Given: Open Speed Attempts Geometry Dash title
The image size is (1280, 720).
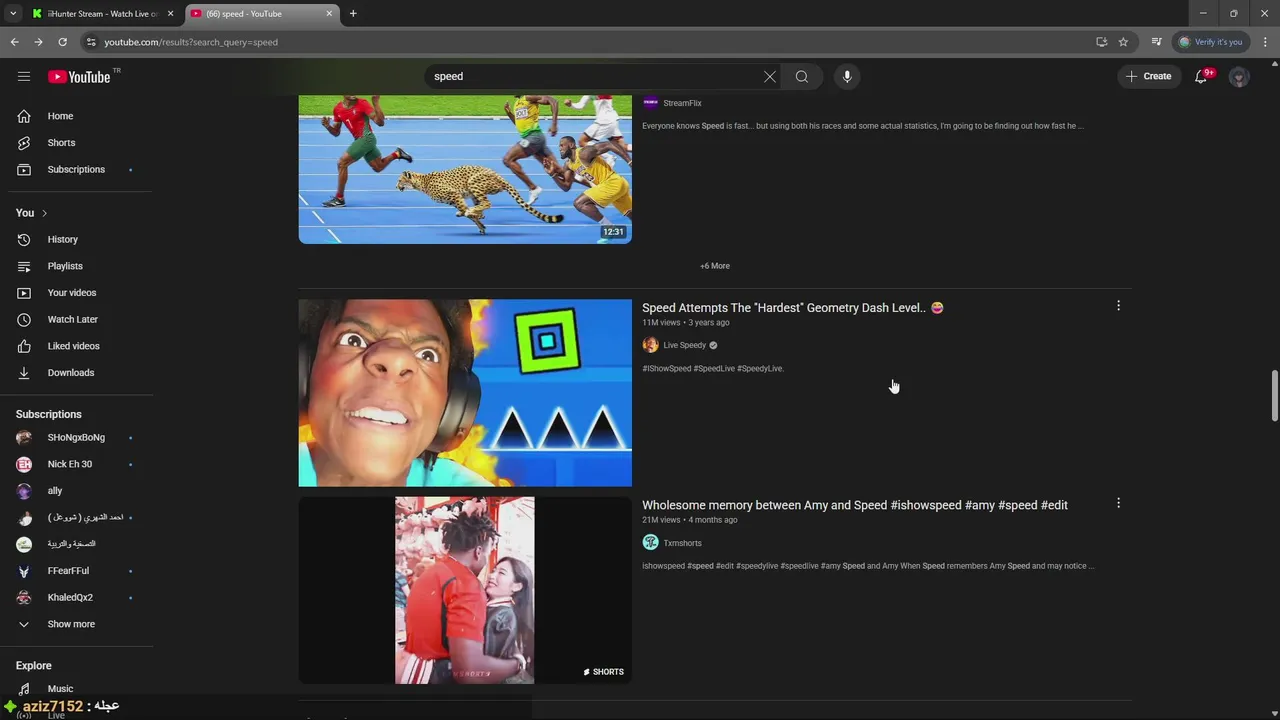Looking at the screenshot, I should click(792, 308).
